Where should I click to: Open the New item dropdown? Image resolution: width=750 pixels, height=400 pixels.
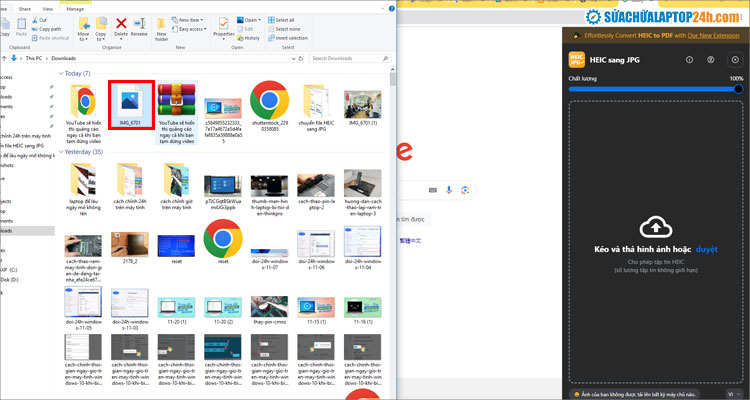[x=187, y=19]
